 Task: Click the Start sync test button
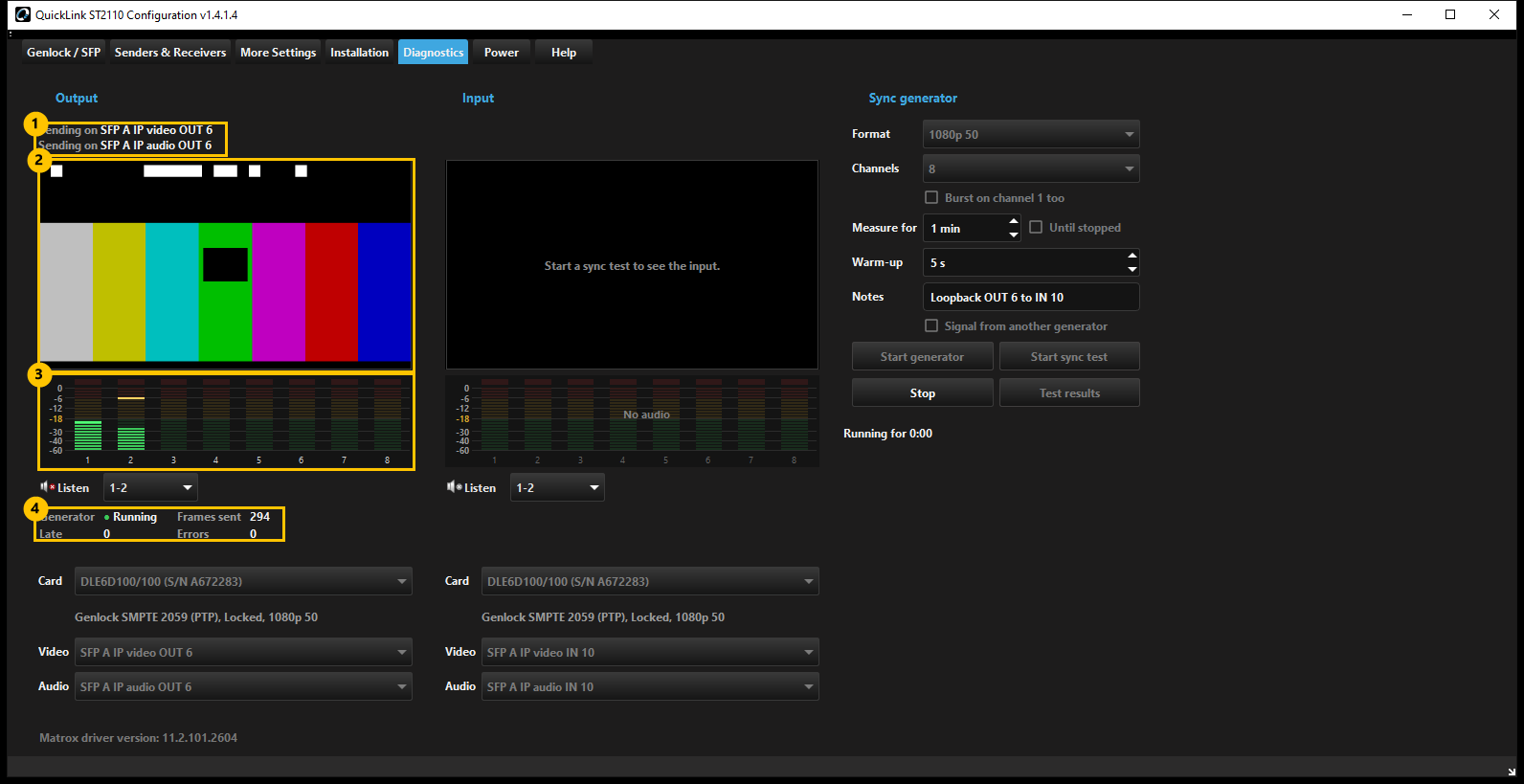[x=1069, y=356]
